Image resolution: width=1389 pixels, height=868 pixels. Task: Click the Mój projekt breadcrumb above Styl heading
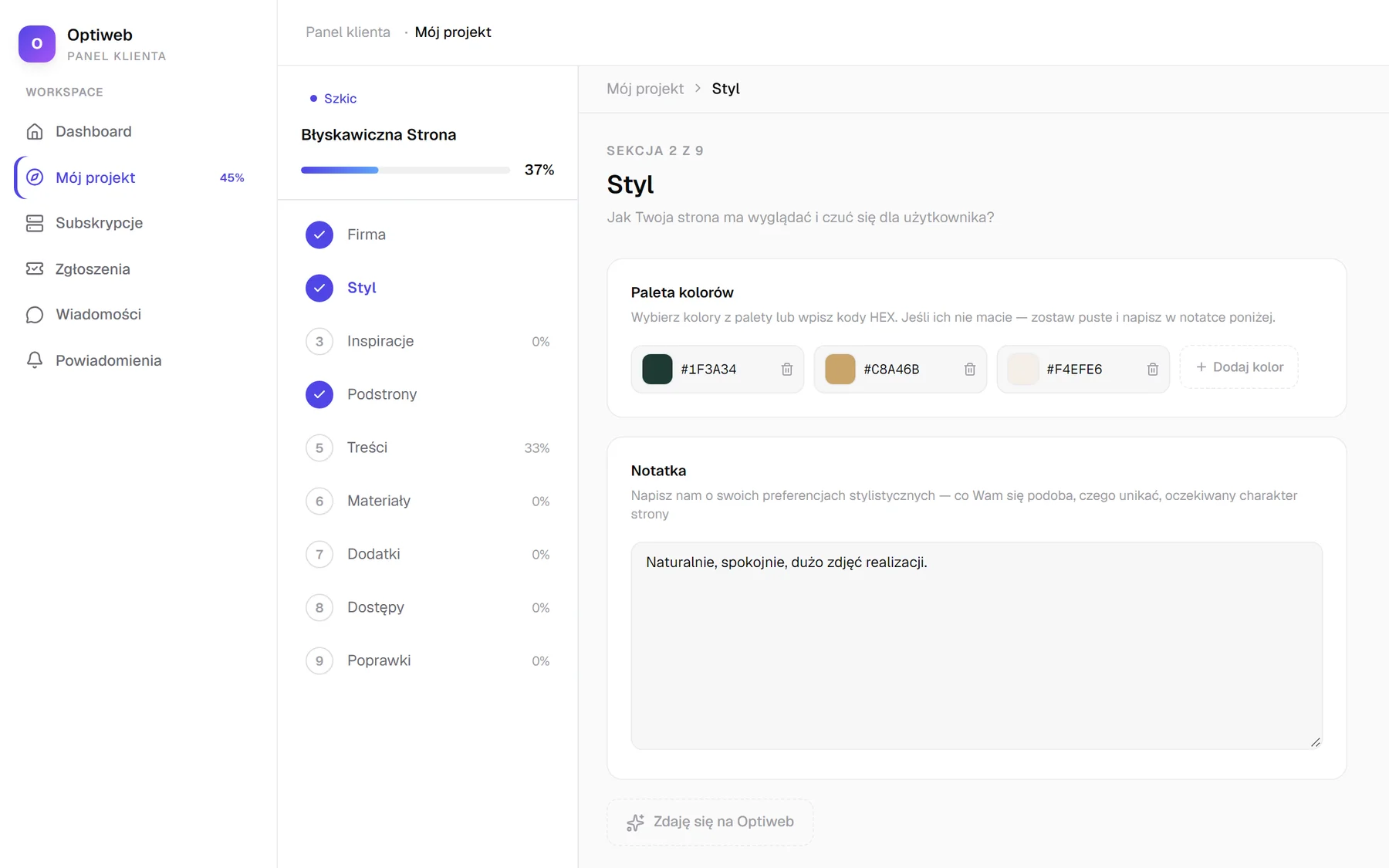tap(645, 89)
